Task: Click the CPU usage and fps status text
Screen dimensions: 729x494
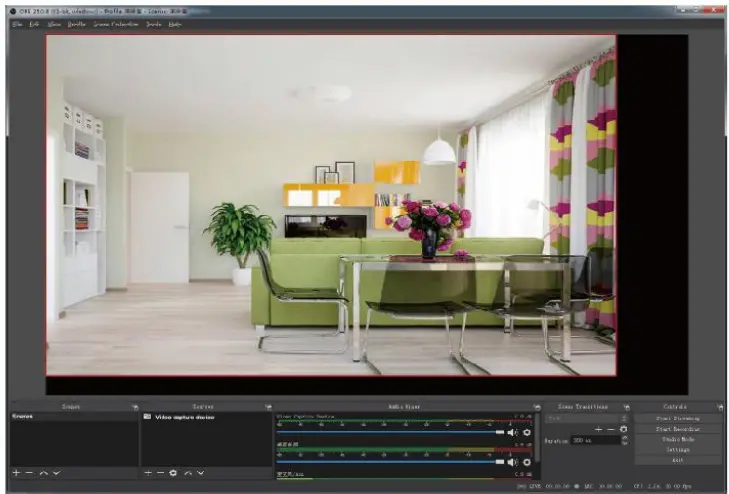Action: pyautogui.click(x=663, y=486)
